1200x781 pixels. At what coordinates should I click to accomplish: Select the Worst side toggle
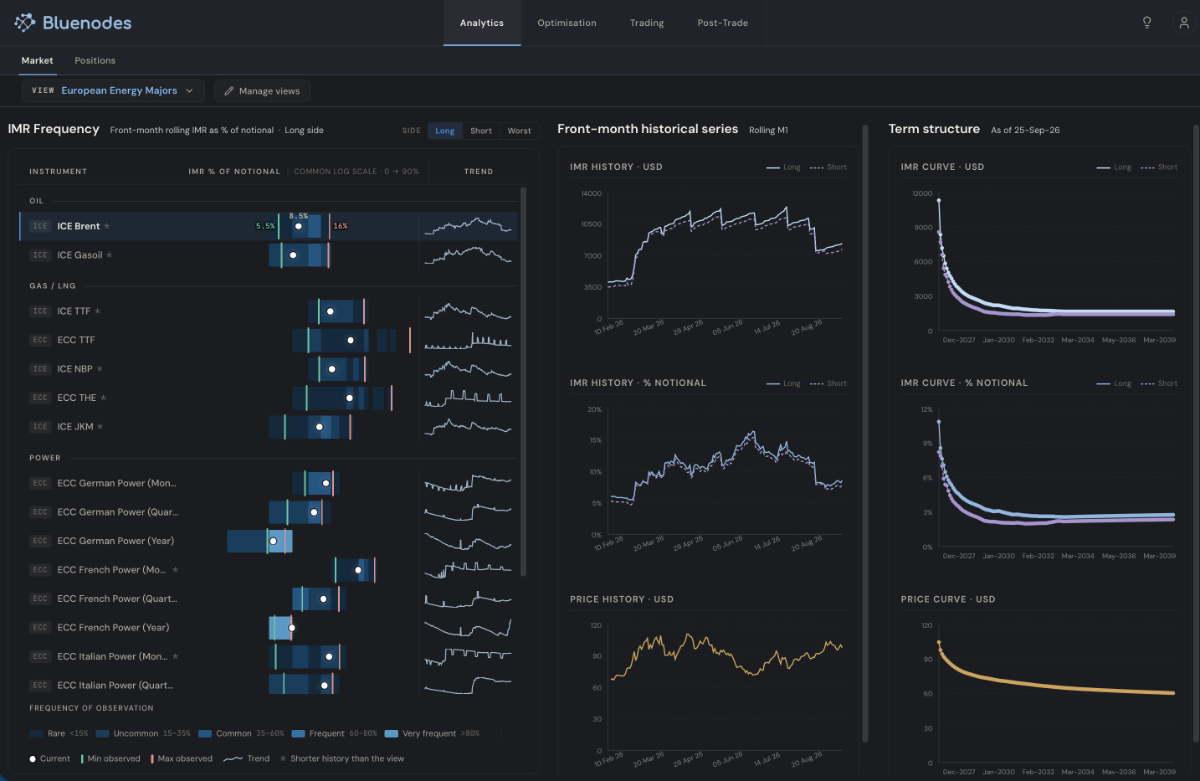(x=519, y=131)
